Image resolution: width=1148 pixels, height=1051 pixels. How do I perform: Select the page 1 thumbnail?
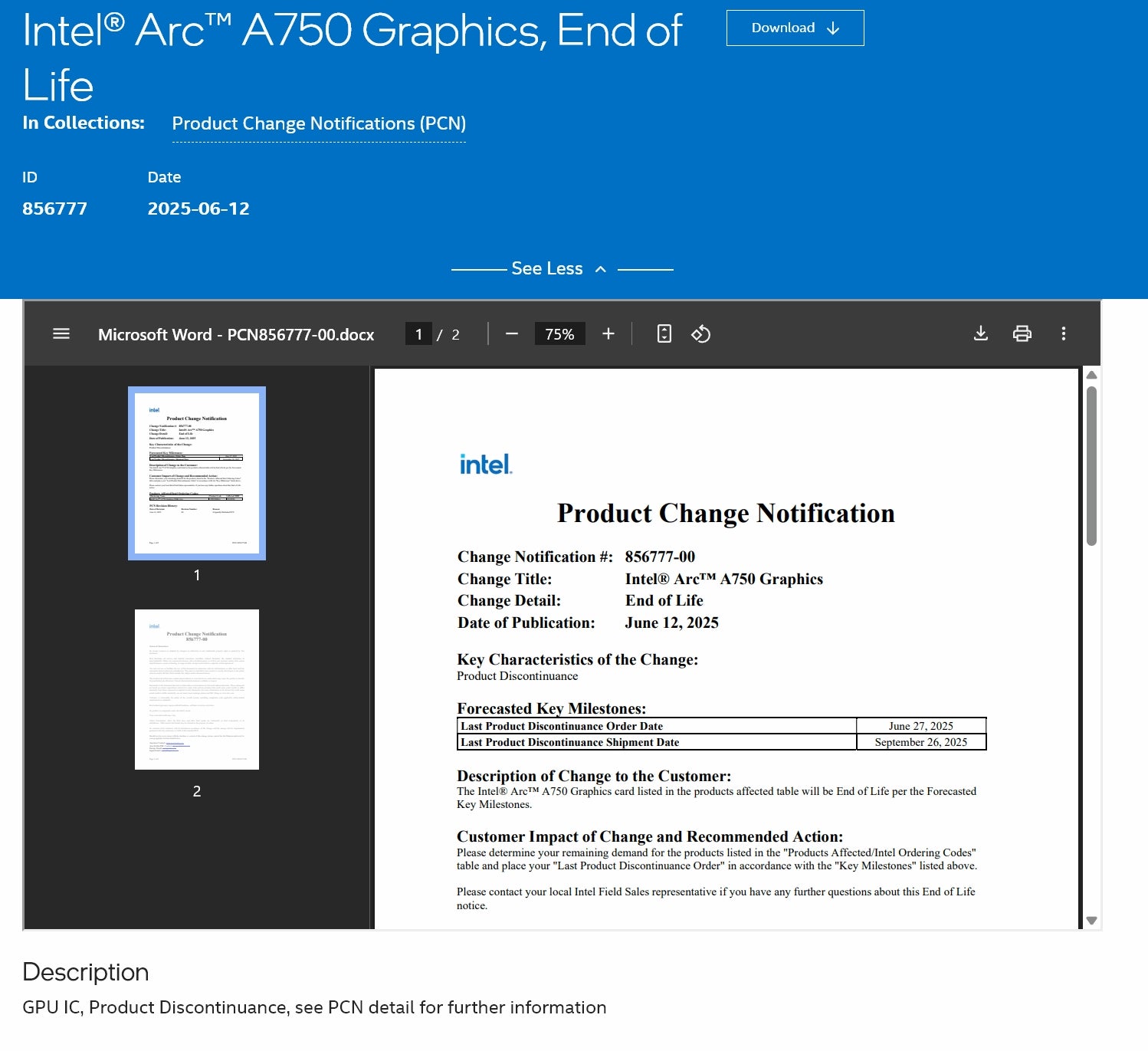point(196,472)
